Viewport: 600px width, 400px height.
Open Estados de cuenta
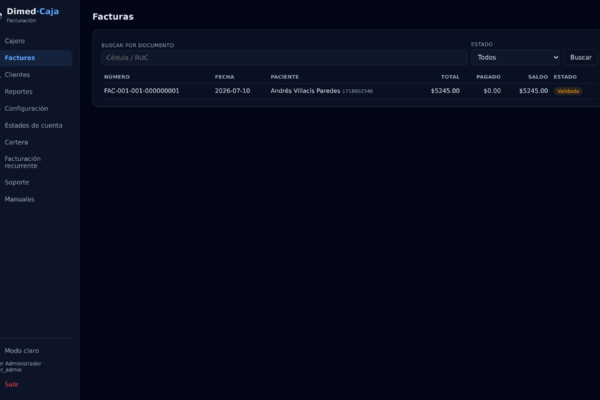click(x=34, y=125)
